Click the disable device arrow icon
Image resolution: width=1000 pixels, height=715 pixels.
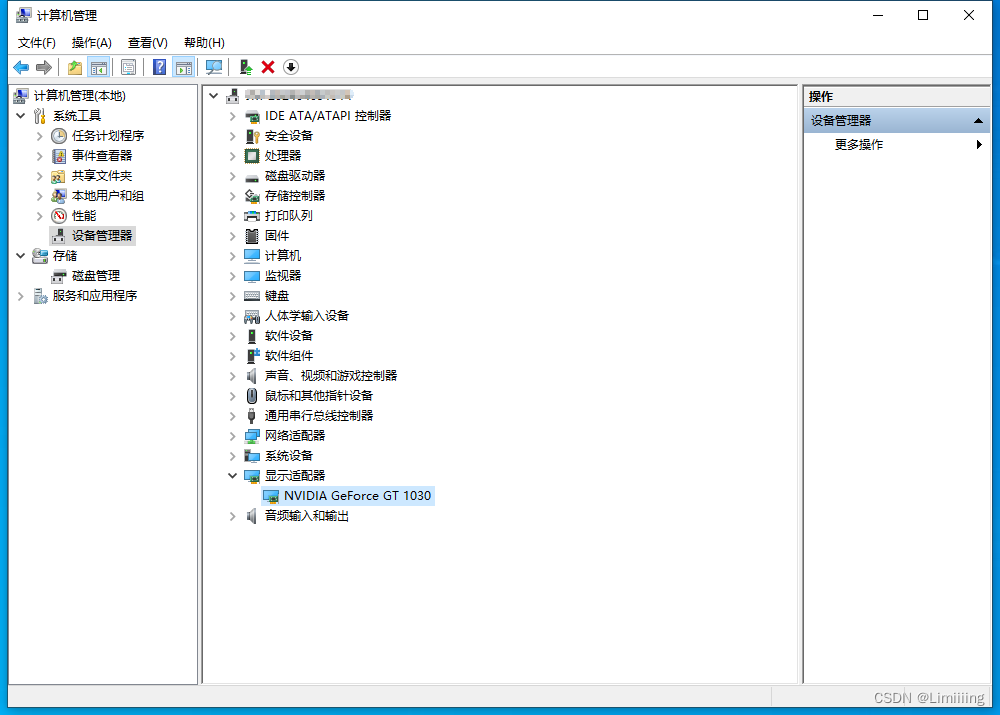coord(291,67)
